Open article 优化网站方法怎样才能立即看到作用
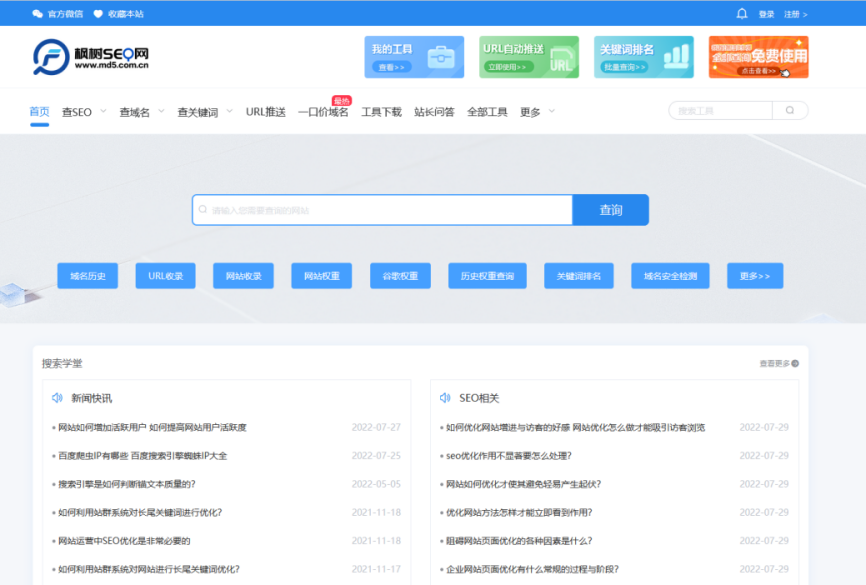 pos(519,512)
